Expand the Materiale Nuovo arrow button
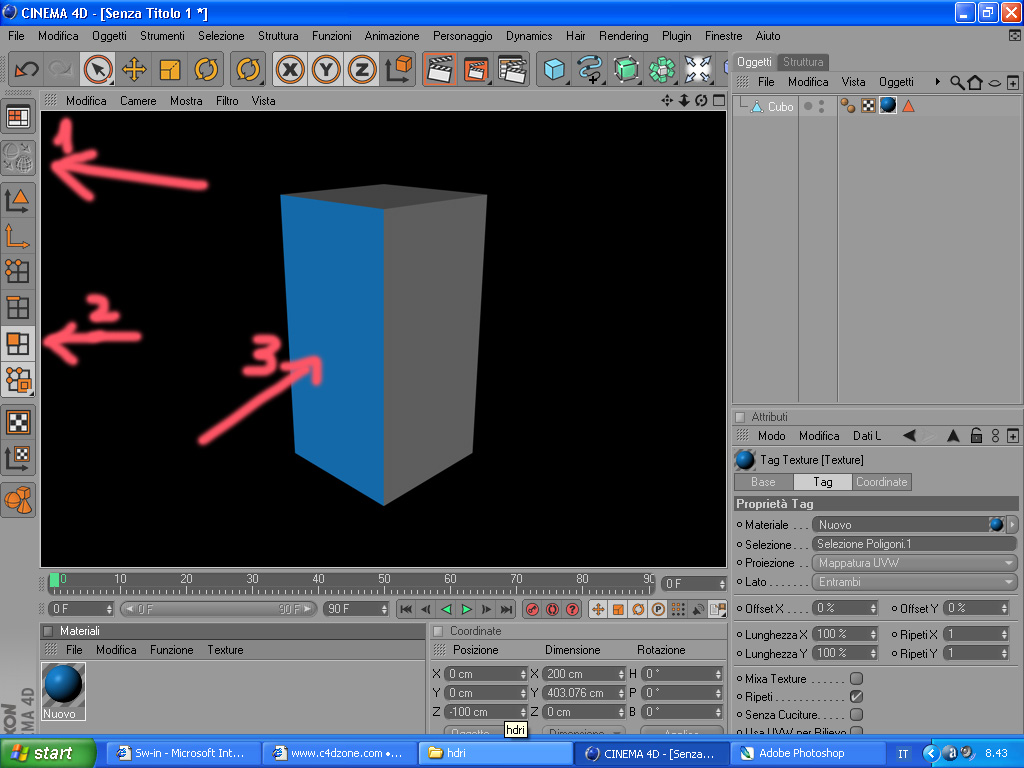Viewport: 1024px width, 768px height. pyautogui.click(x=1012, y=524)
